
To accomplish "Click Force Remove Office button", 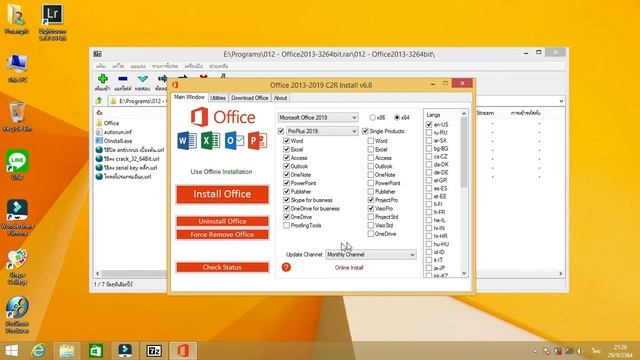I will pos(222,234).
